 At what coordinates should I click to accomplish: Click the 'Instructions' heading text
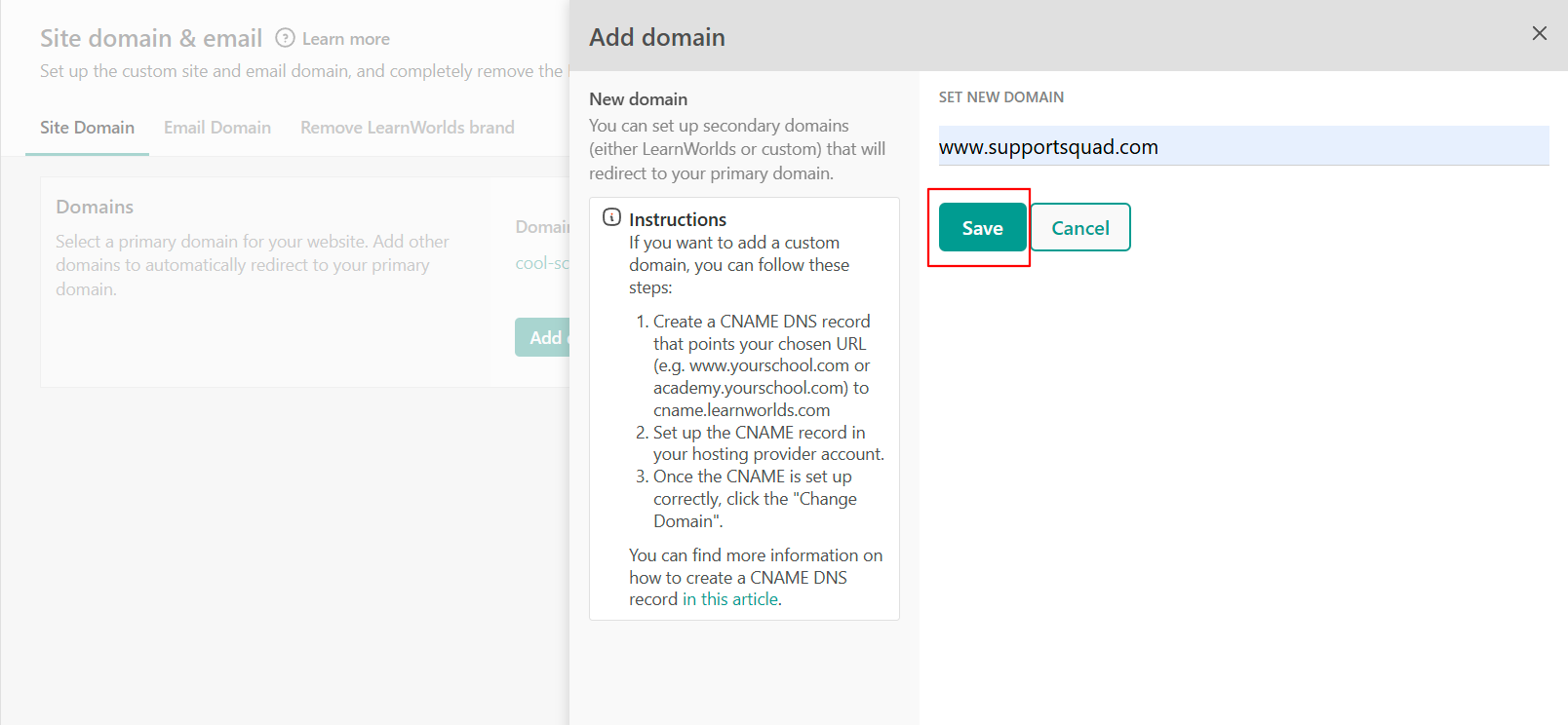click(678, 219)
